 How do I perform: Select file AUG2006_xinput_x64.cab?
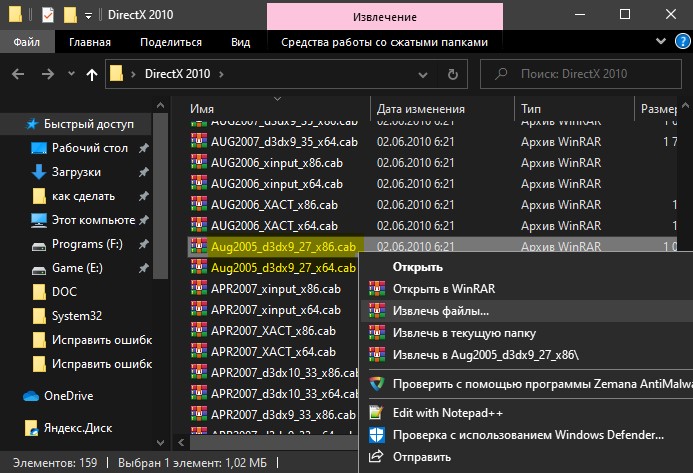pyautogui.click(x=277, y=184)
